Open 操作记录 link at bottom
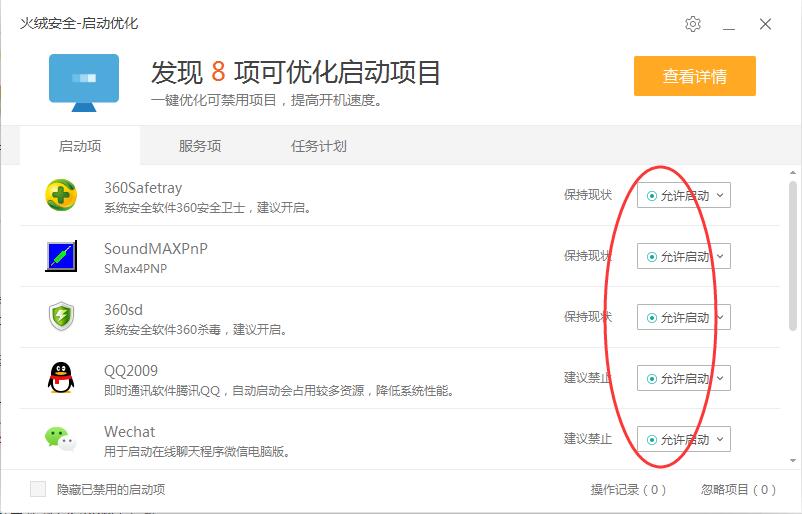 [x=628, y=489]
